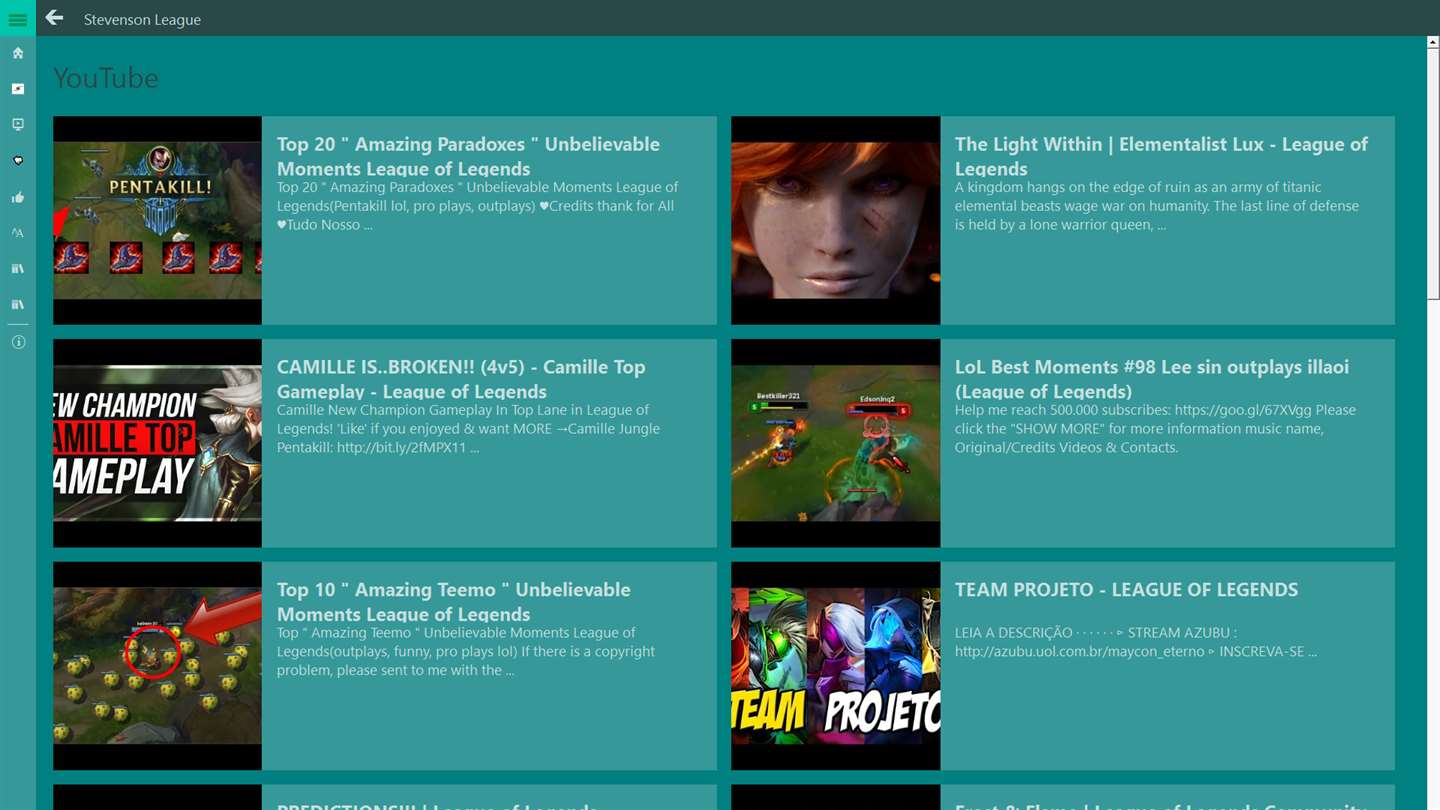This screenshot has width=1440, height=810.
Task: Open the Team Projeto thumbnail
Action: (x=836, y=666)
